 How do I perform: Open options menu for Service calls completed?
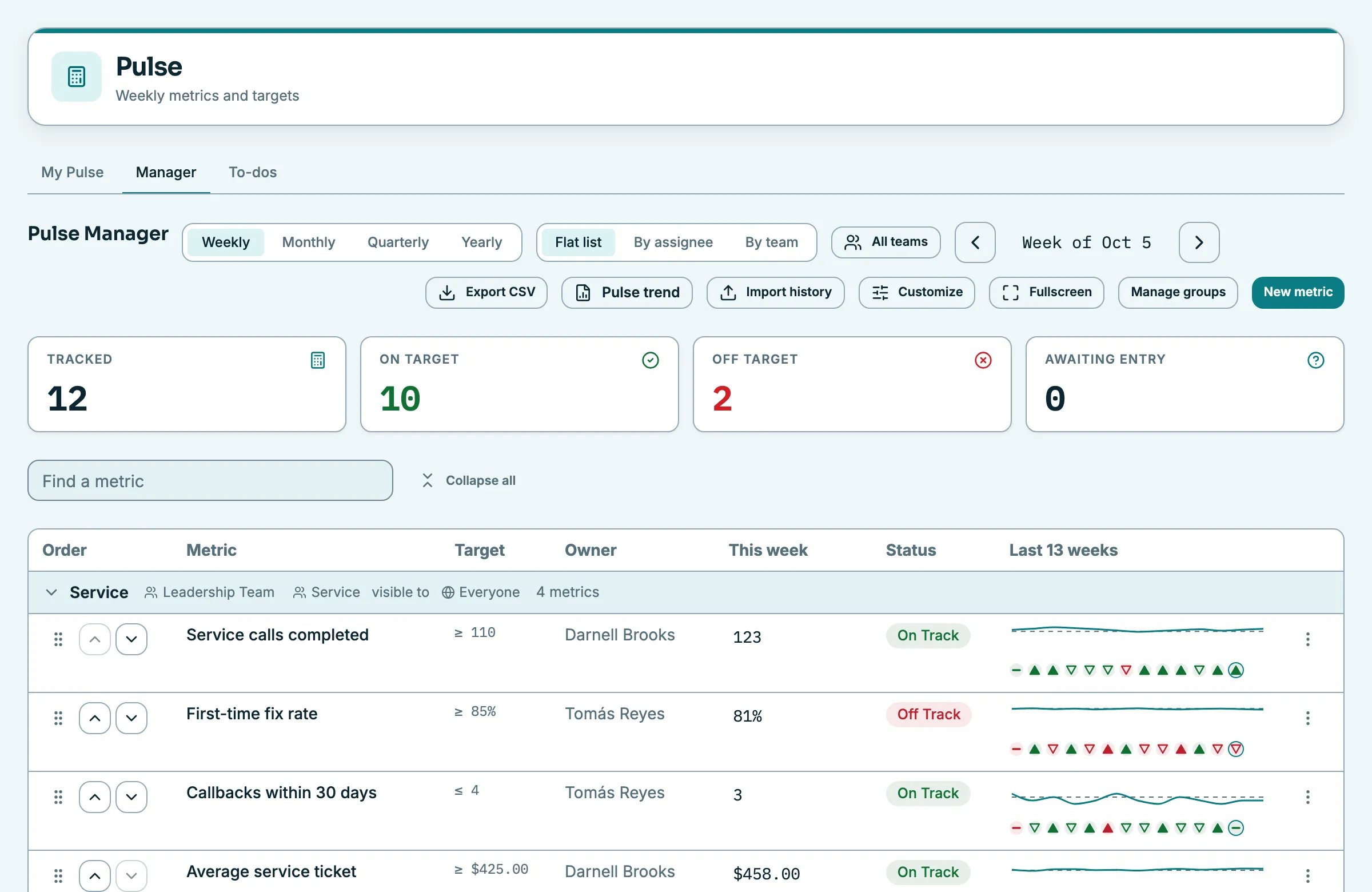(x=1307, y=639)
